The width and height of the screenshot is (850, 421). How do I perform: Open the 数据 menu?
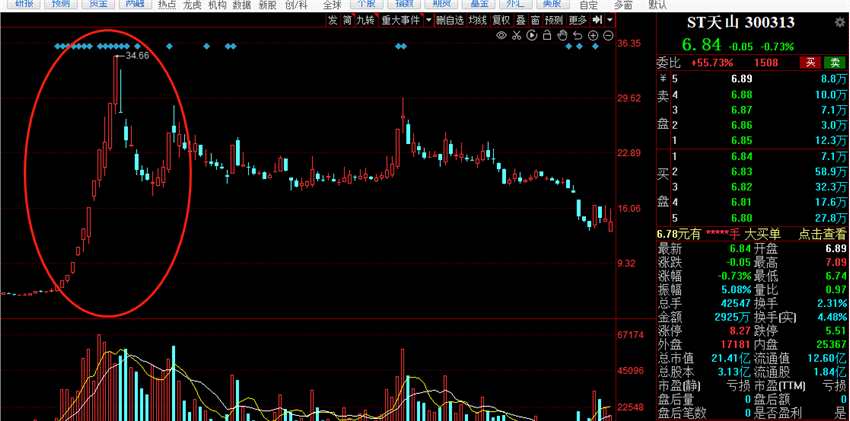(x=242, y=5)
